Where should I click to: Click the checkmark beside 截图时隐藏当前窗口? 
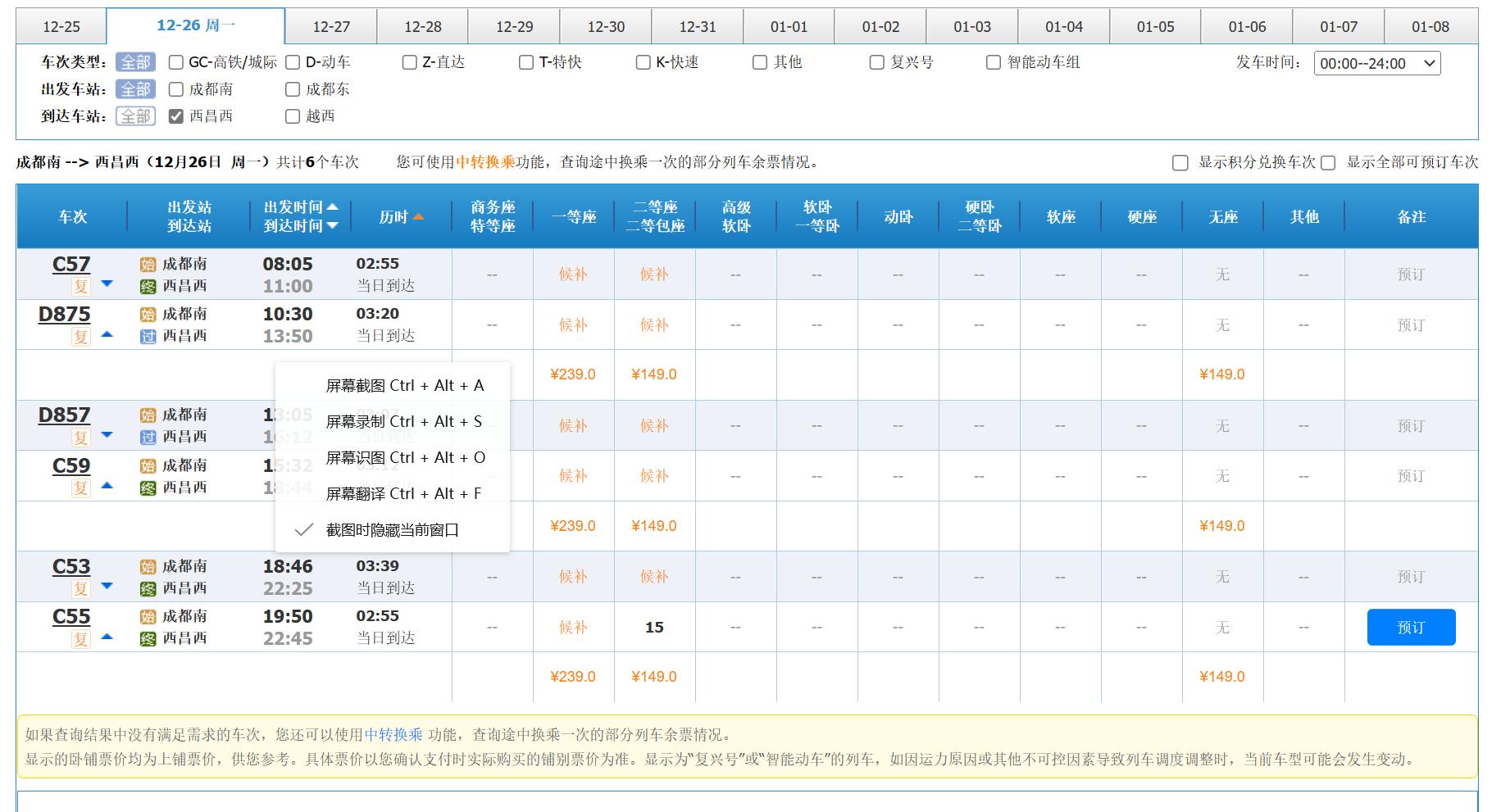302,529
